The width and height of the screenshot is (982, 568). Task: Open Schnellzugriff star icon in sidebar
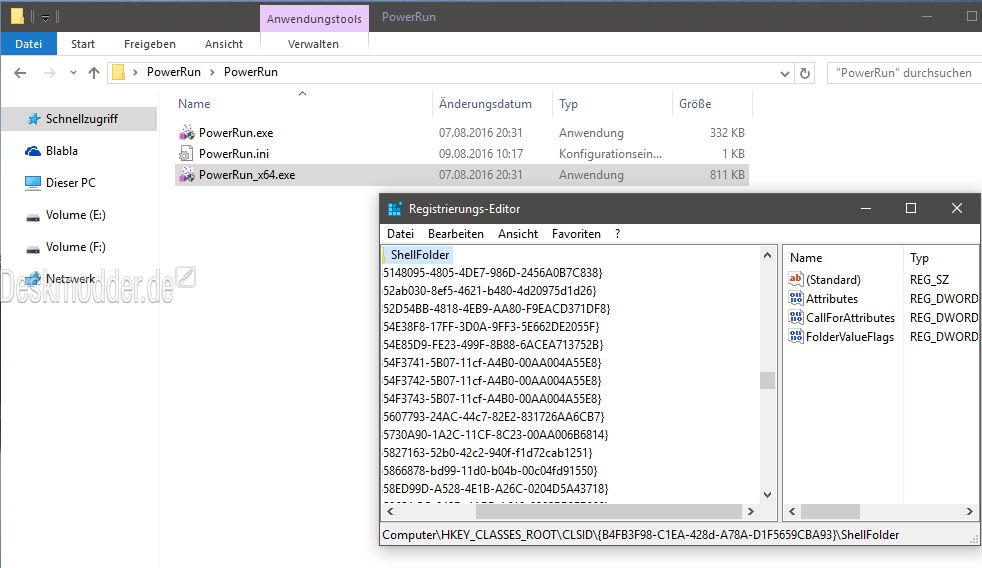pos(34,118)
